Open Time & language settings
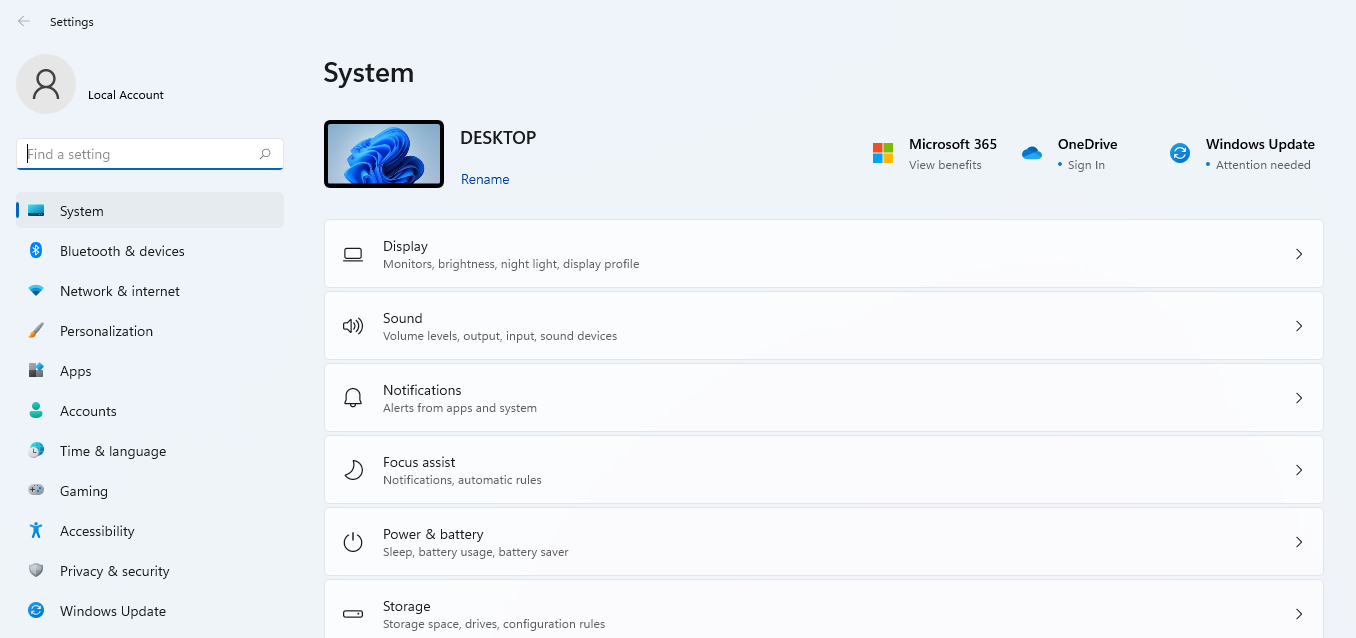The width and height of the screenshot is (1356, 638). 112,450
